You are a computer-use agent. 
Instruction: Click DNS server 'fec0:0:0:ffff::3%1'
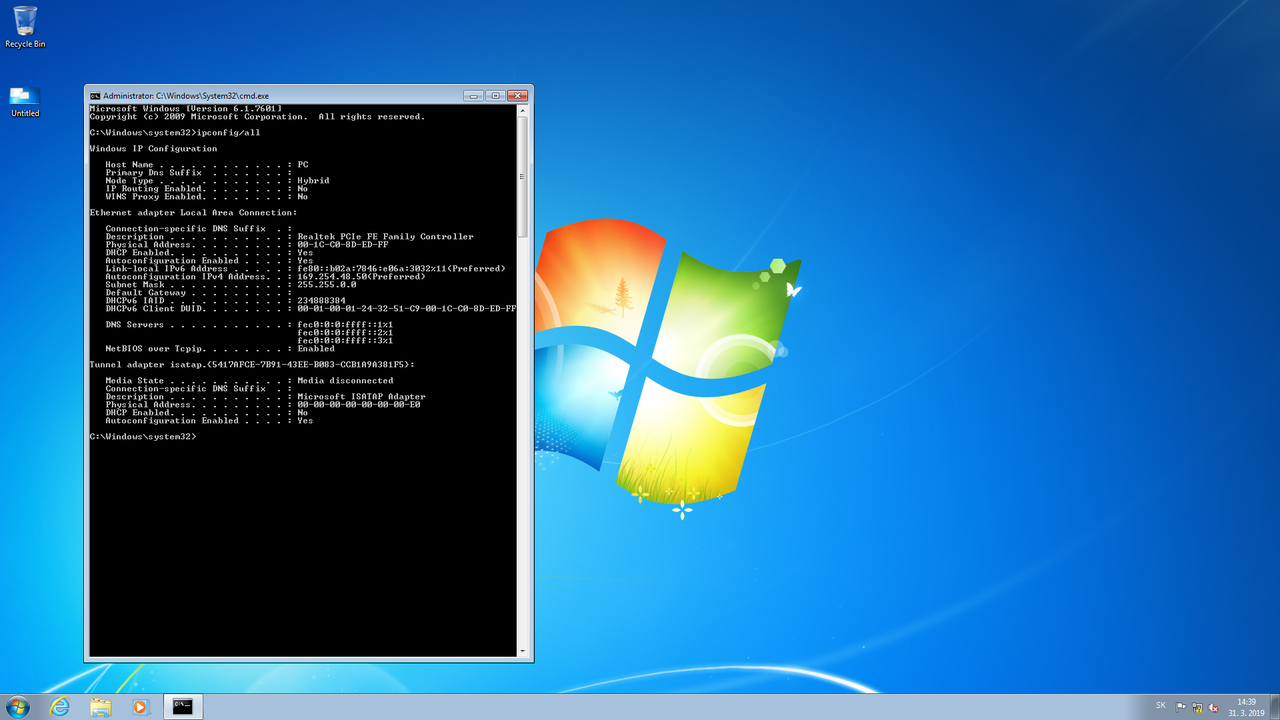(345, 341)
